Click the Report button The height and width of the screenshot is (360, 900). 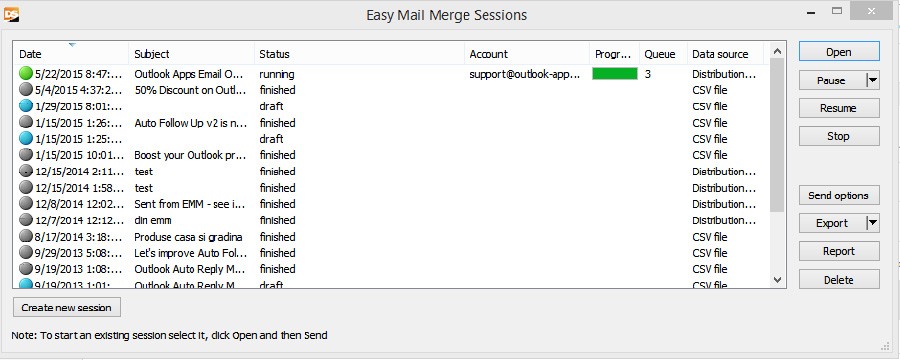[x=839, y=251]
